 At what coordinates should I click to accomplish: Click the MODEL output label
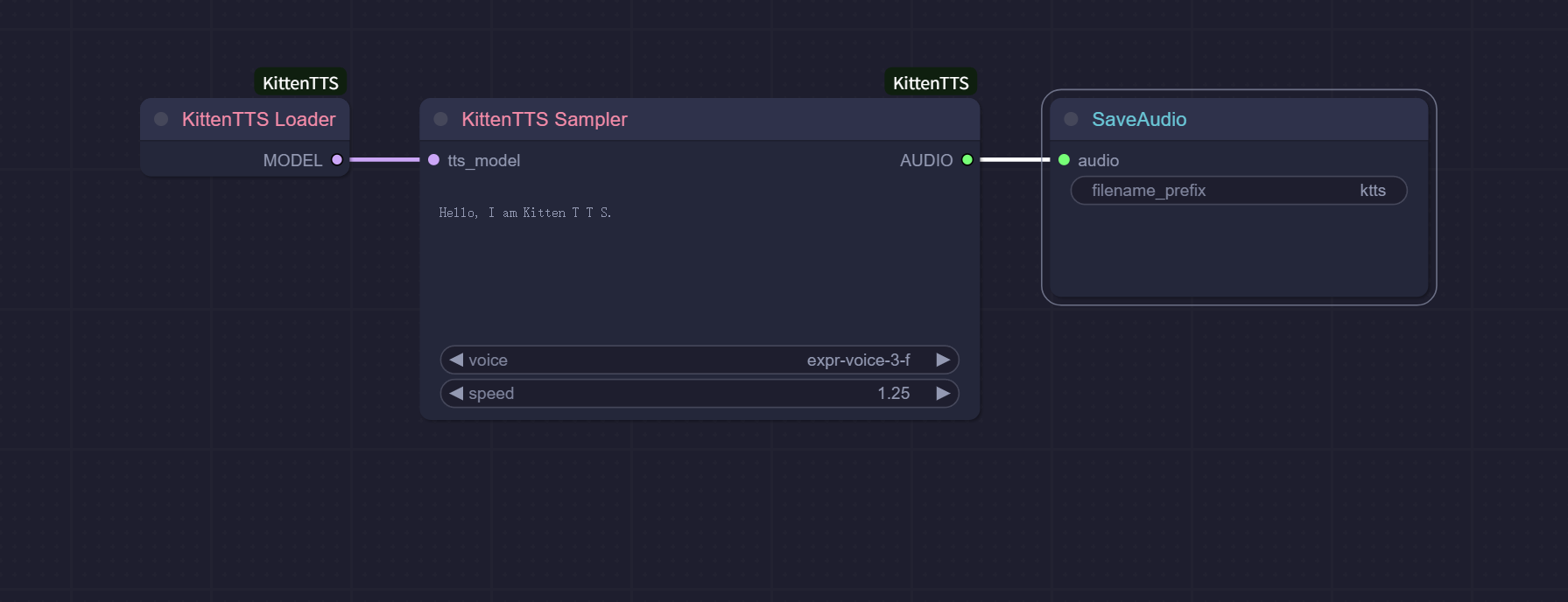[292, 160]
